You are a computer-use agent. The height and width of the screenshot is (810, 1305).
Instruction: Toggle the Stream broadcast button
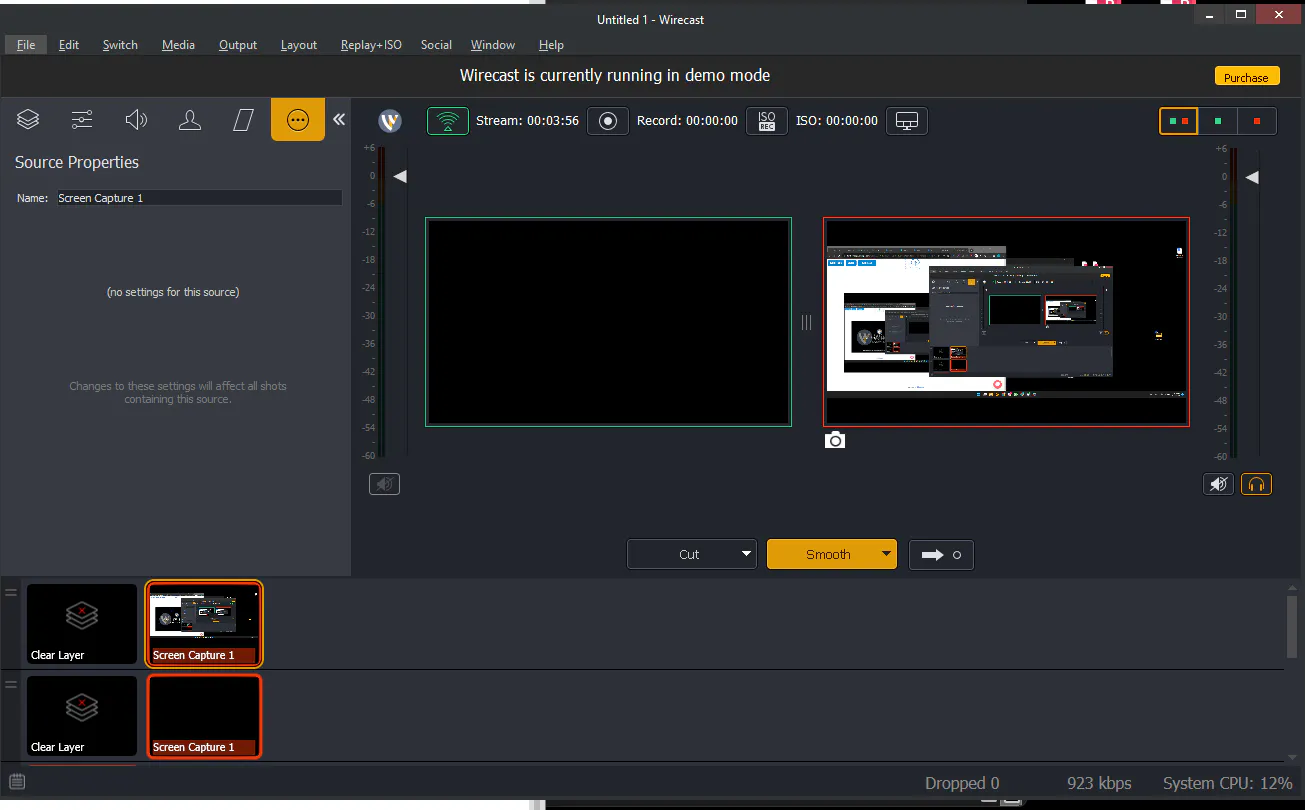pyautogui.click(x=448, y=121)
